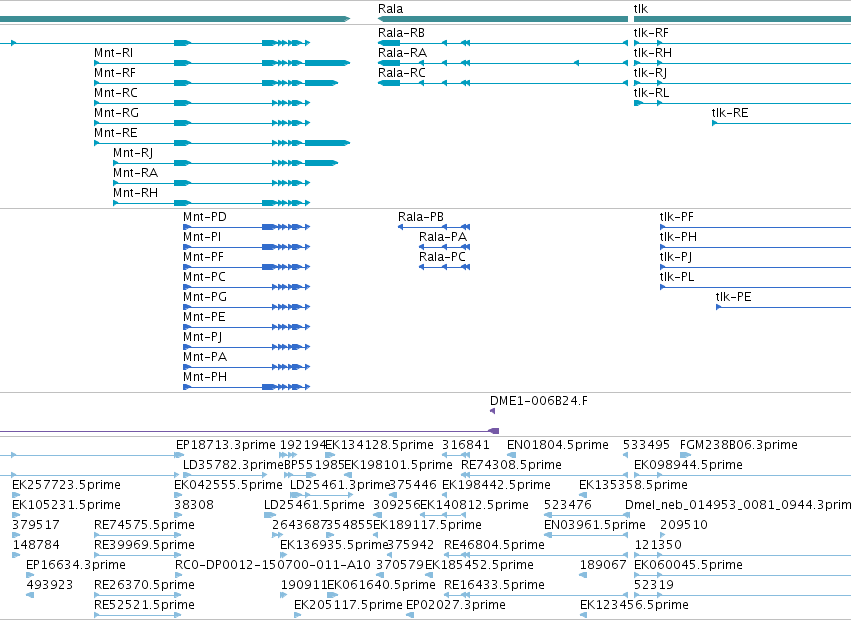Screen dimensions: 851x620
Task: Select EST label RE46804.5prime
Action: click(x=494, y=545)
